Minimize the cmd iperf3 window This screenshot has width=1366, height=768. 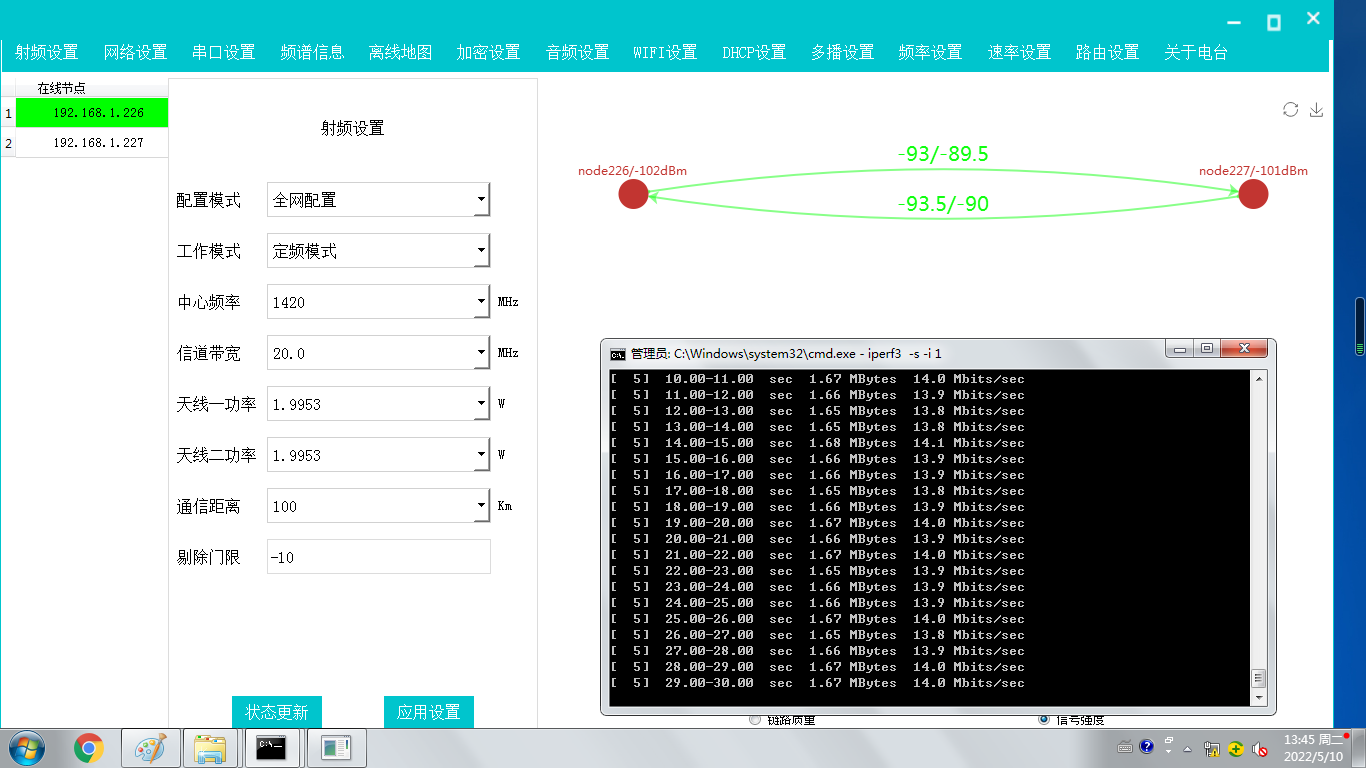pyautogui.click(x=1181, y=349)
